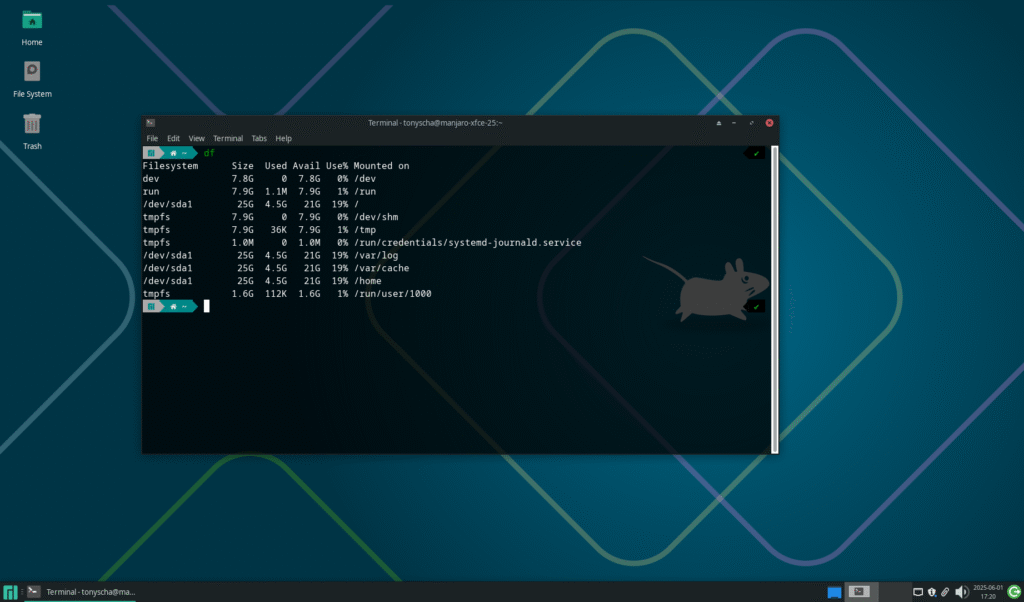Image resolution: width=1024 pixels, height=602 pixels.
Task: Click the cursor block at the empty prompt
Action: point(206,306)
